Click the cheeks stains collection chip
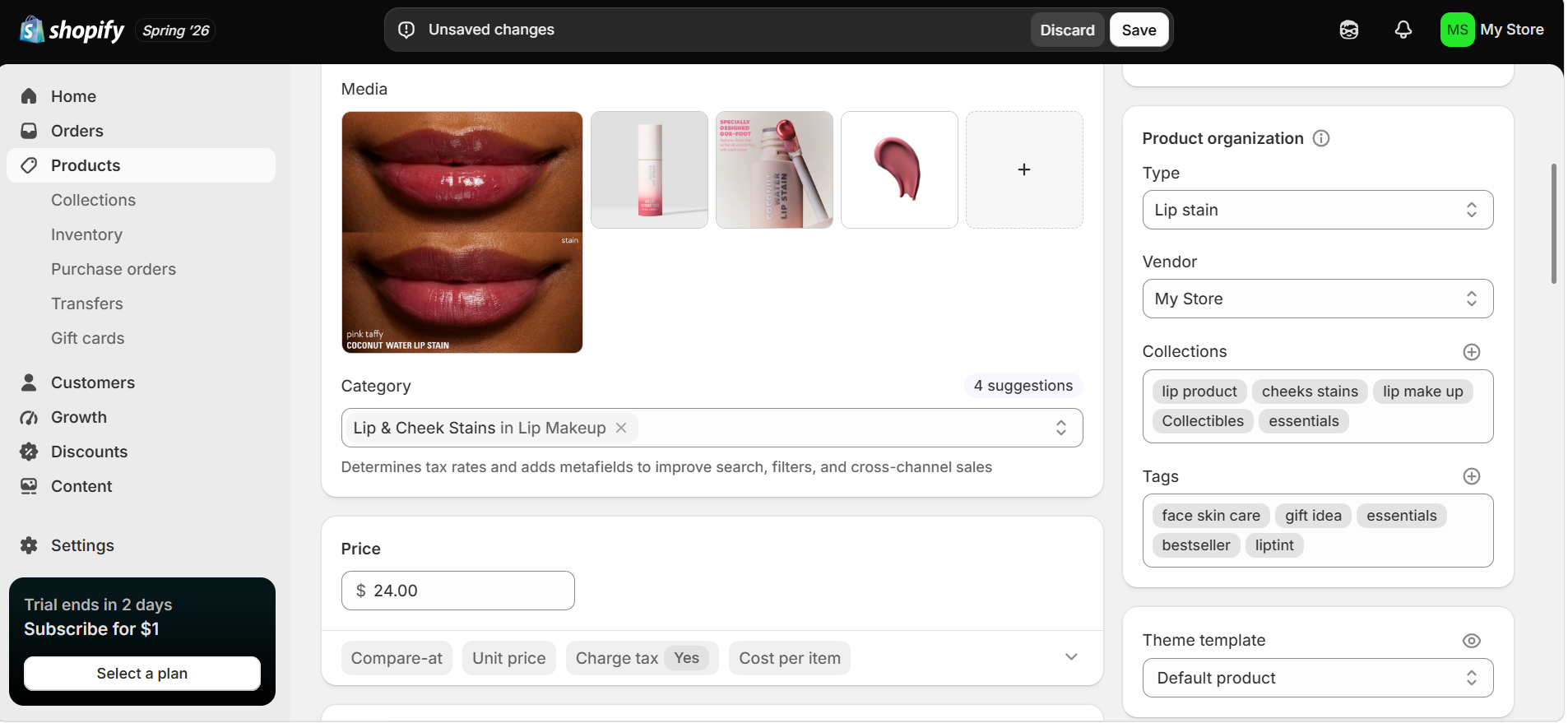This screenshot has width=1568, height=723. [1310, 392]
